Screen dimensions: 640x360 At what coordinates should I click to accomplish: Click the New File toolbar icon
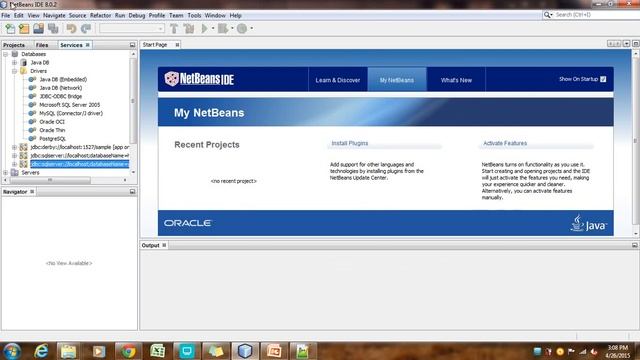10,29
